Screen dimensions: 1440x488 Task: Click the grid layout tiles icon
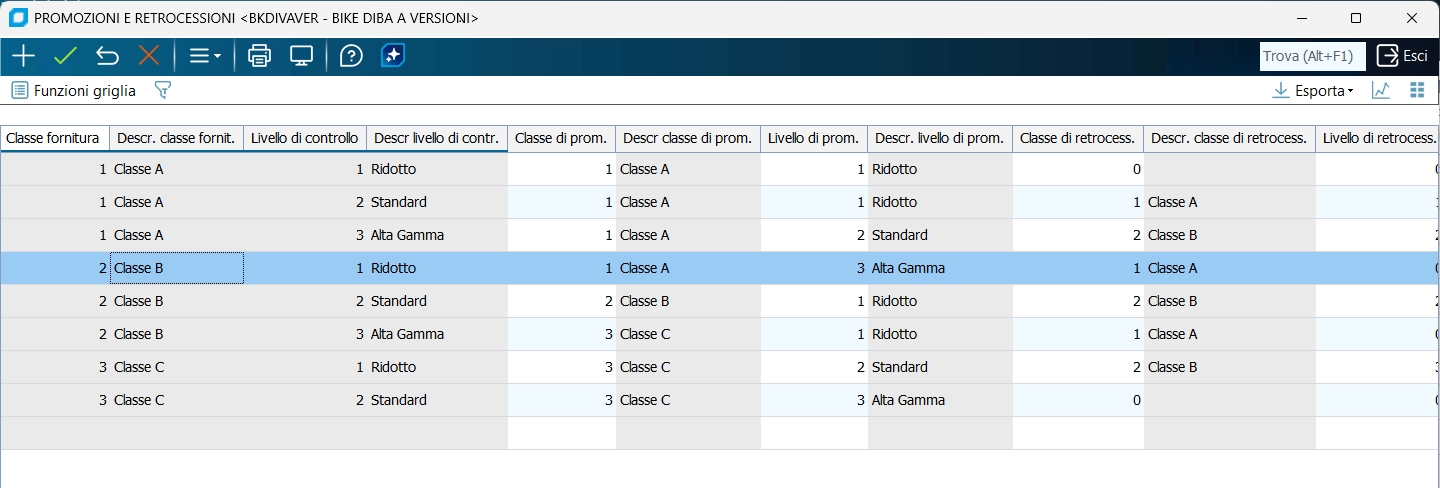tap(1416, 90)
